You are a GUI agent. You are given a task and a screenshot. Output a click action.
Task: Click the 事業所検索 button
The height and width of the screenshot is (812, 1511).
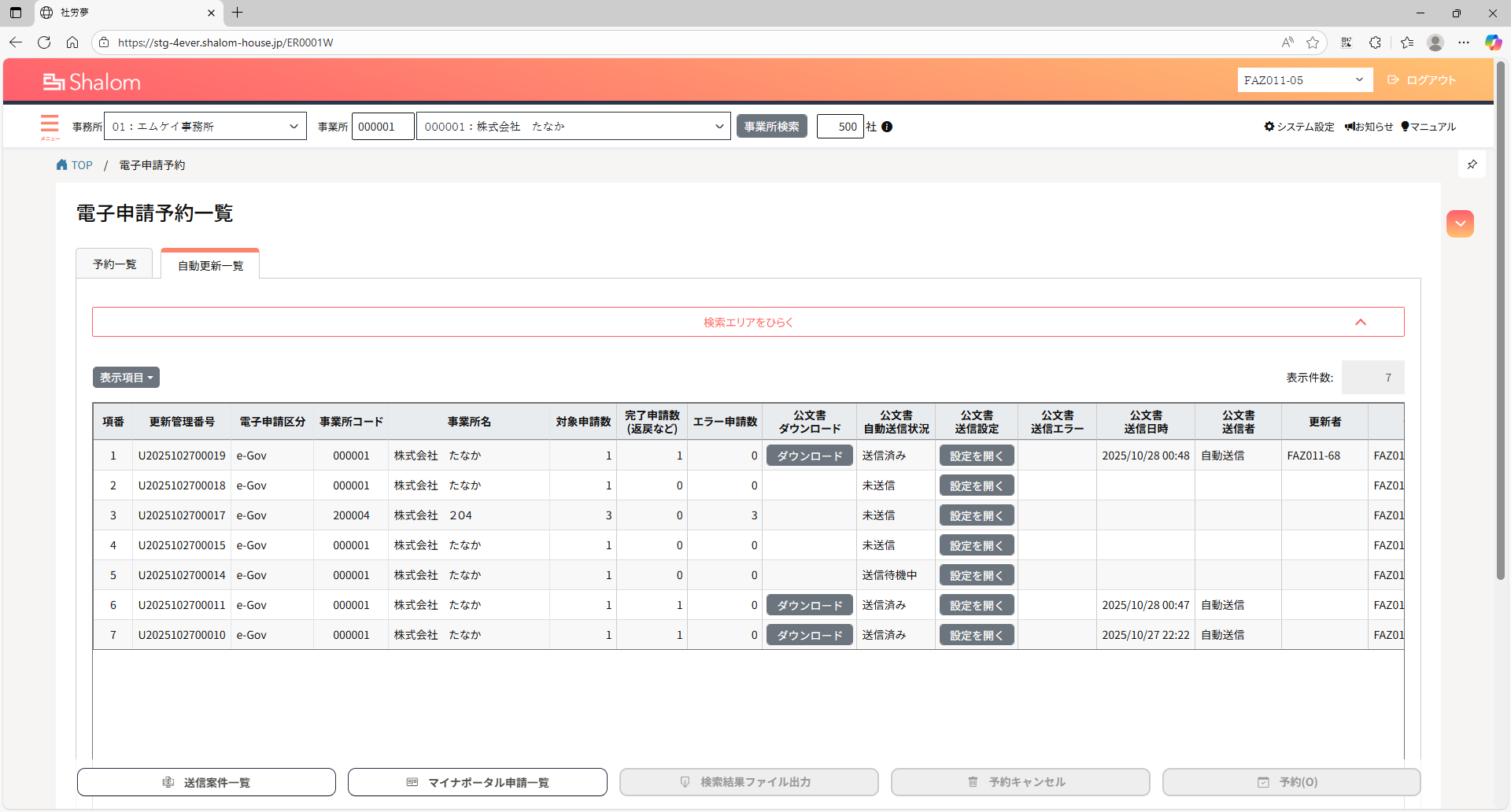pyautogui.click(x=771, y=127)
